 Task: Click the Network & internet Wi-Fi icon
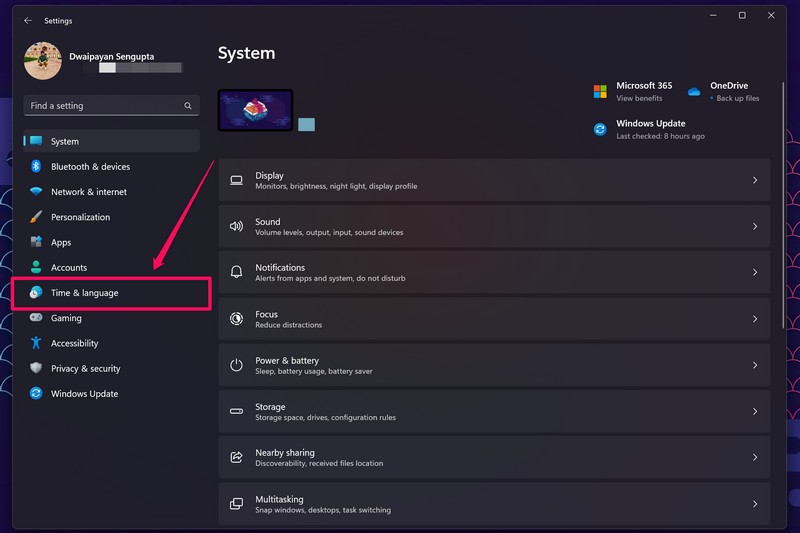(x=36, y=192)
